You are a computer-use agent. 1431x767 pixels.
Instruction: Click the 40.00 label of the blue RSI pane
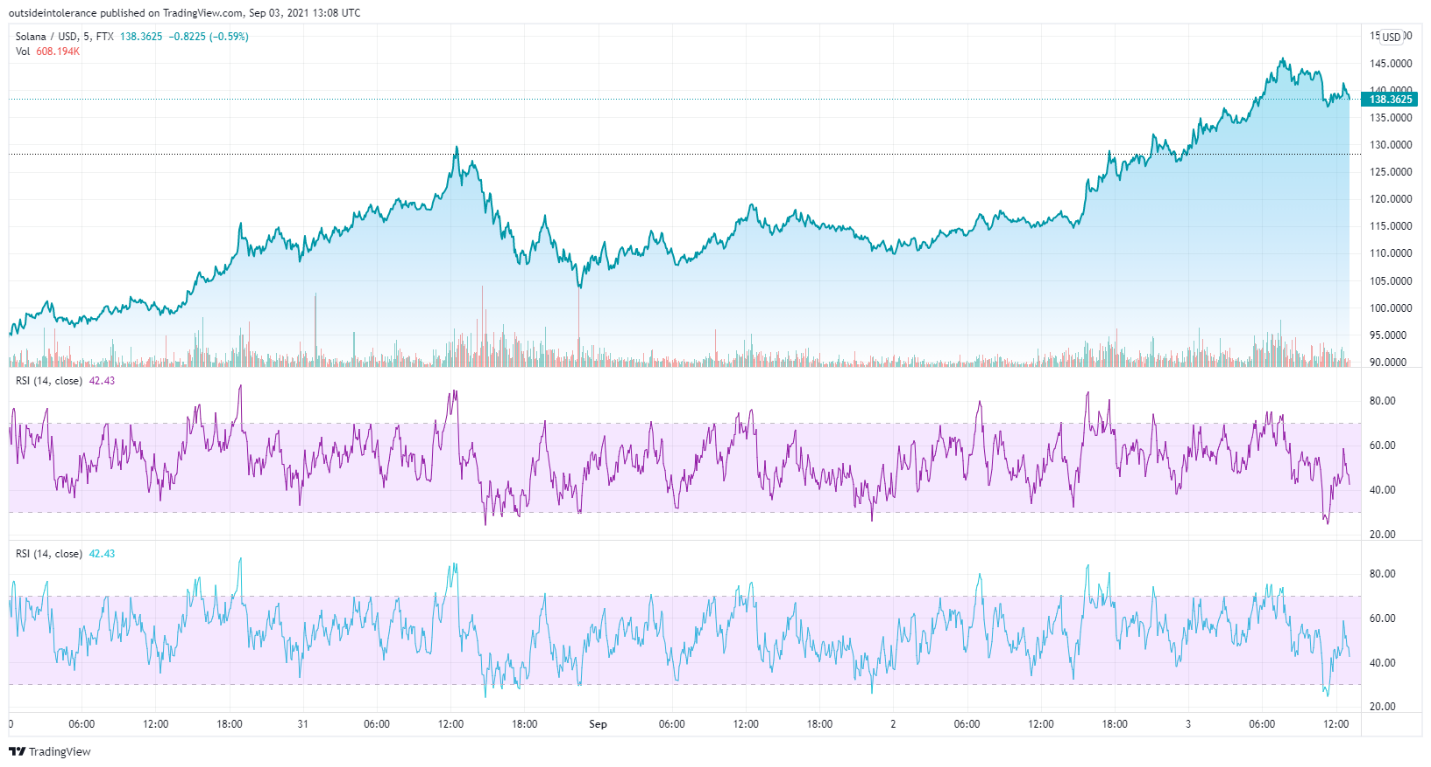[x=1382, y=663]
